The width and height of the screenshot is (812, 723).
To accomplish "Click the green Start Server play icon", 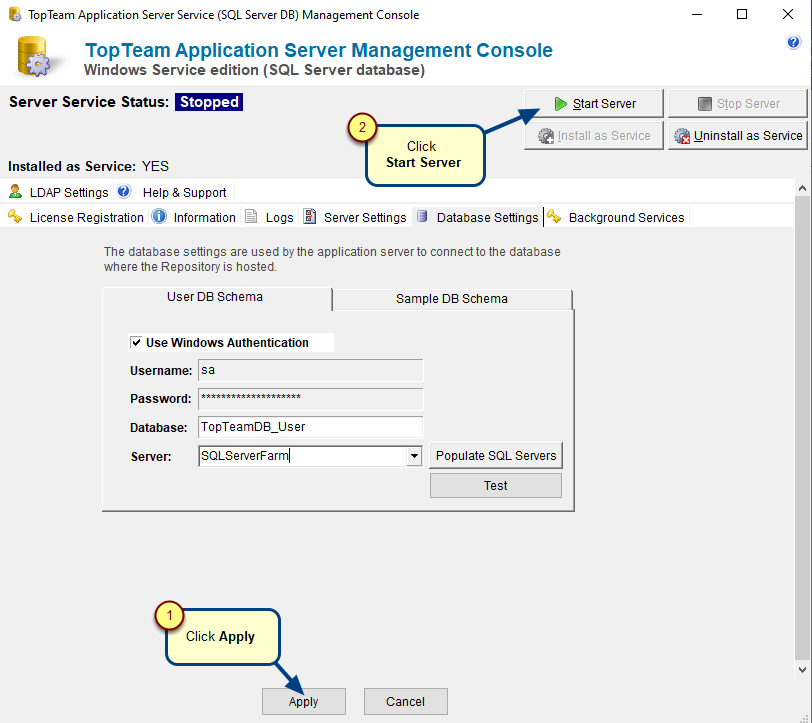I will click(560, 104).
